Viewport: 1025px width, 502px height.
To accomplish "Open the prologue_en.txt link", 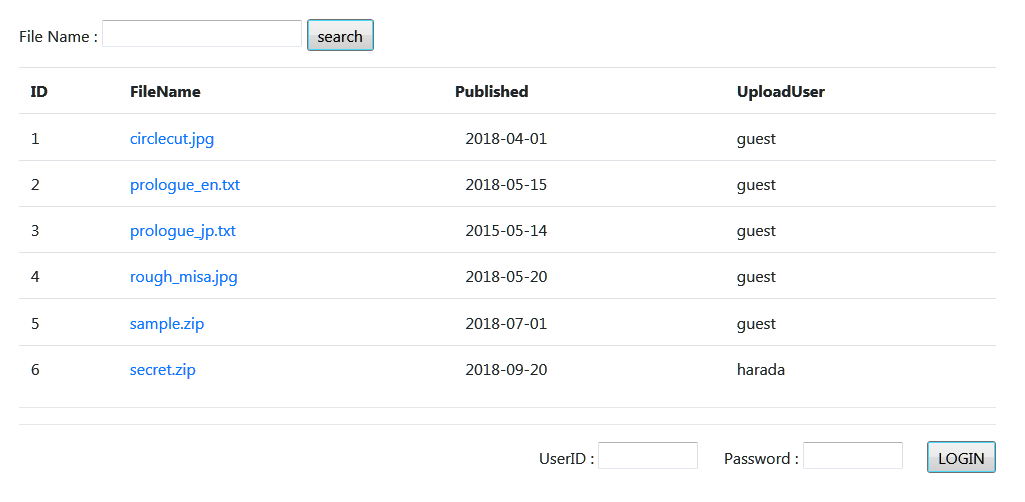I will pos(185,185).
